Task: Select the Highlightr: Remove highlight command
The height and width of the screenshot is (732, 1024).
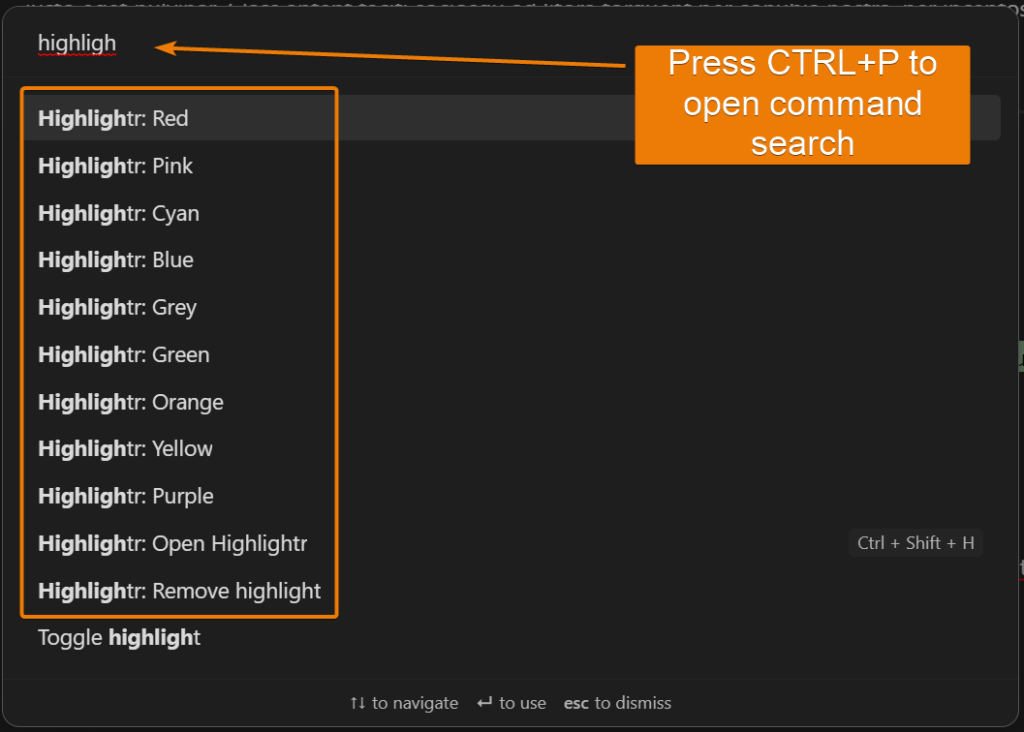Action: point(178,590)
